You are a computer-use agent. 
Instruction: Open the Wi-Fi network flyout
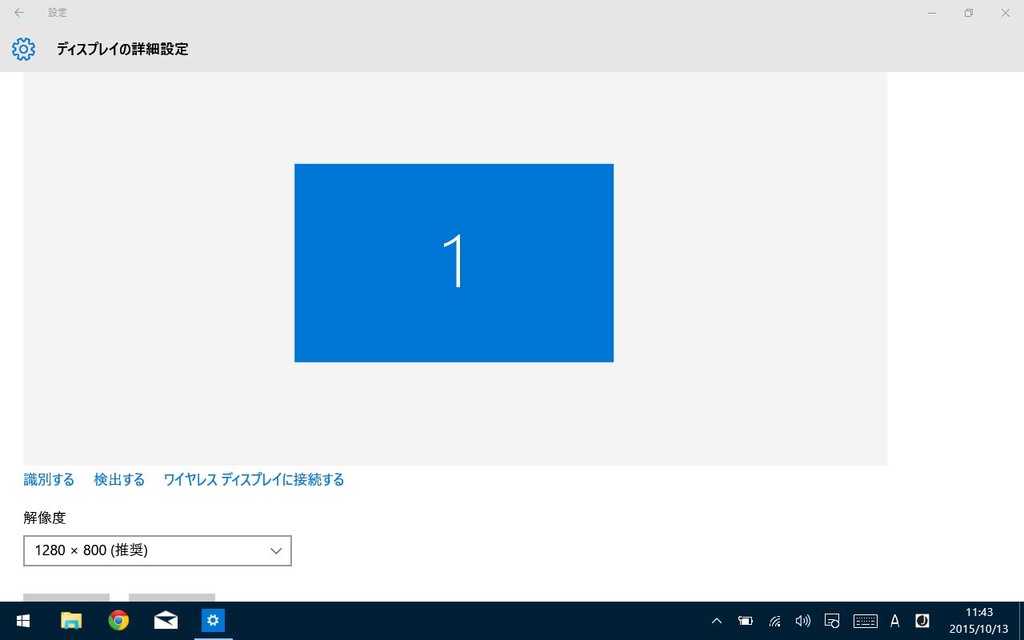tap(775, 621)
